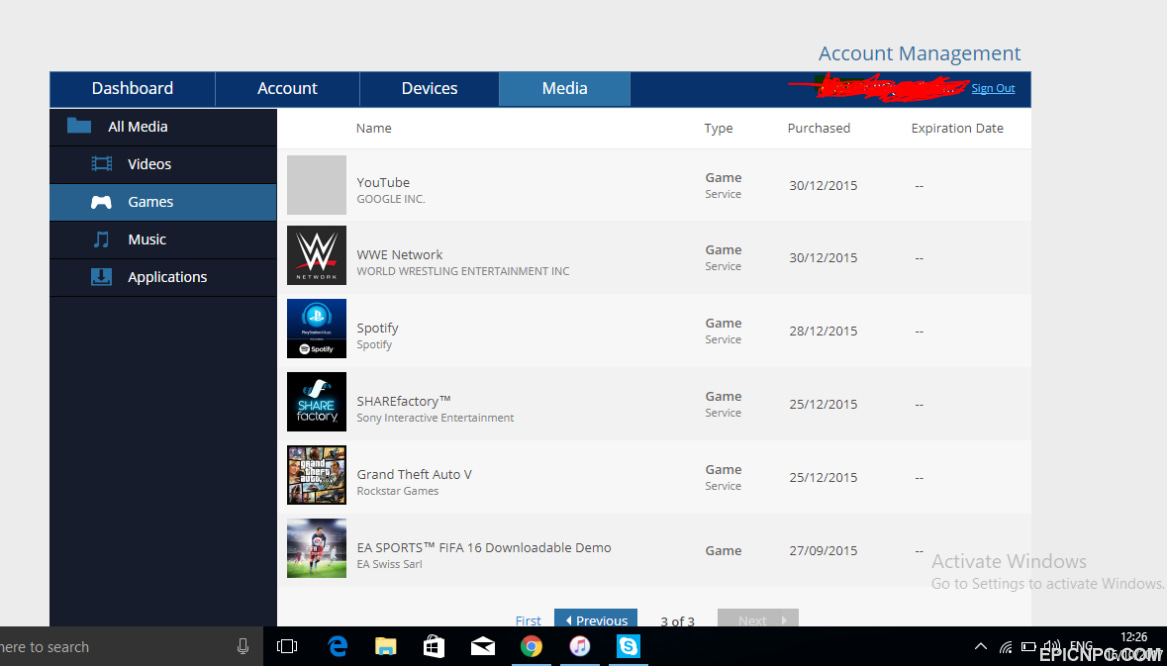Switch to the Account tab
The image size is (1167, 666).
[x=287, y=89]
